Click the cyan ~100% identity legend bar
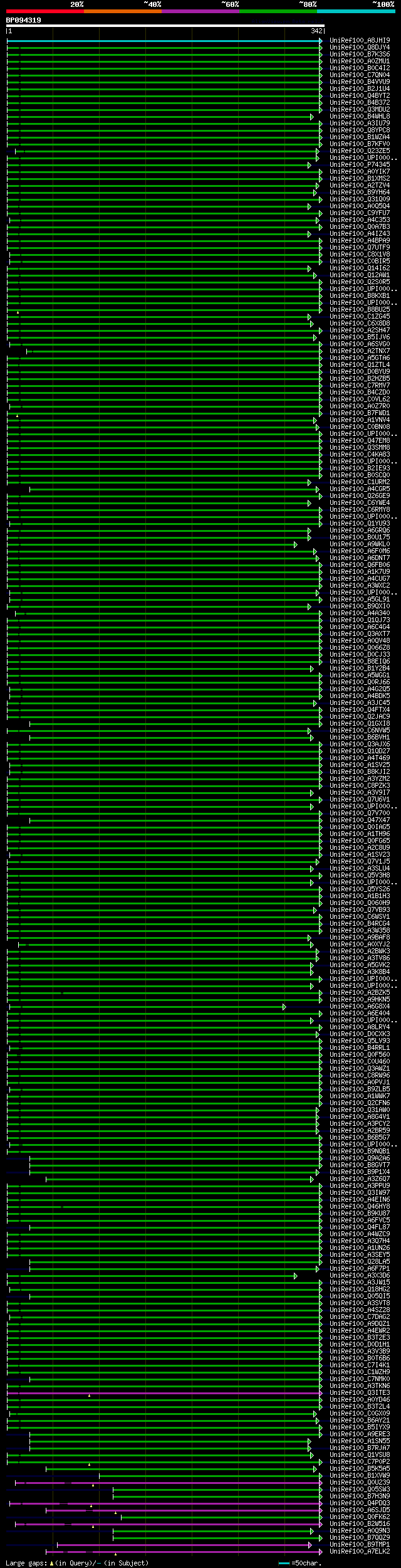This screenshot has width=401, height=1568. pos(355,11)
